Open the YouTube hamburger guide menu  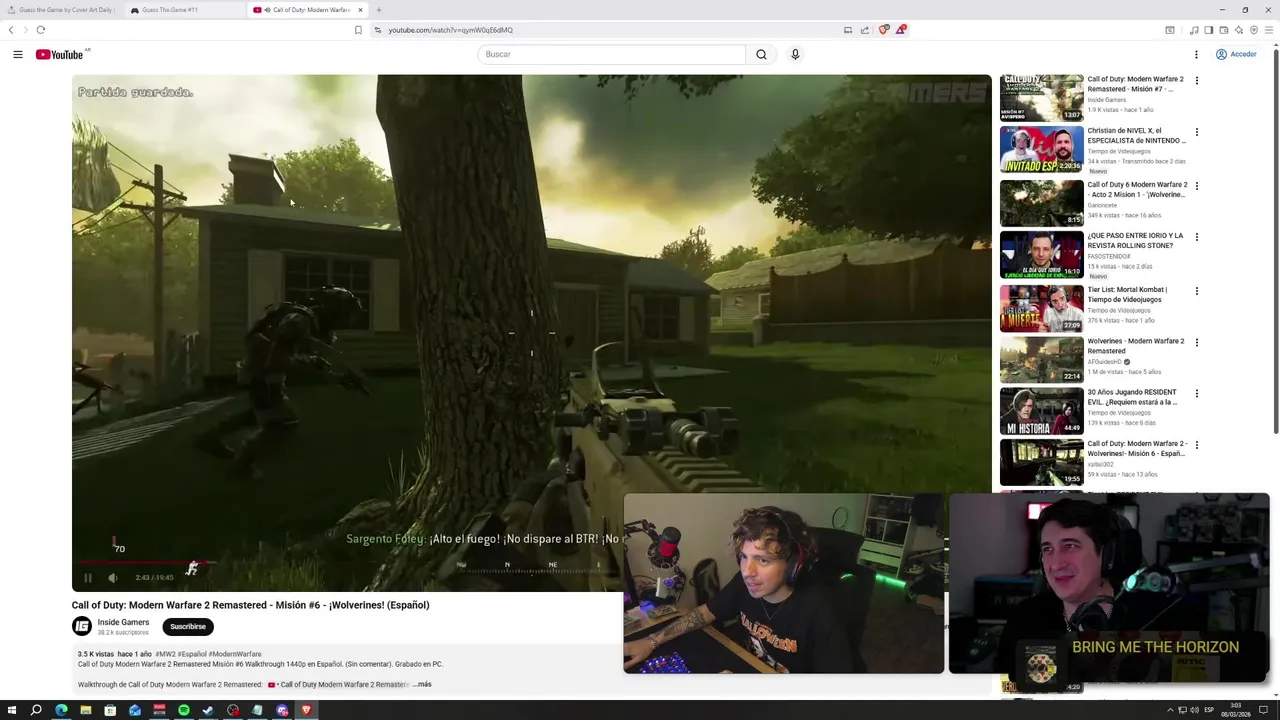17,54
